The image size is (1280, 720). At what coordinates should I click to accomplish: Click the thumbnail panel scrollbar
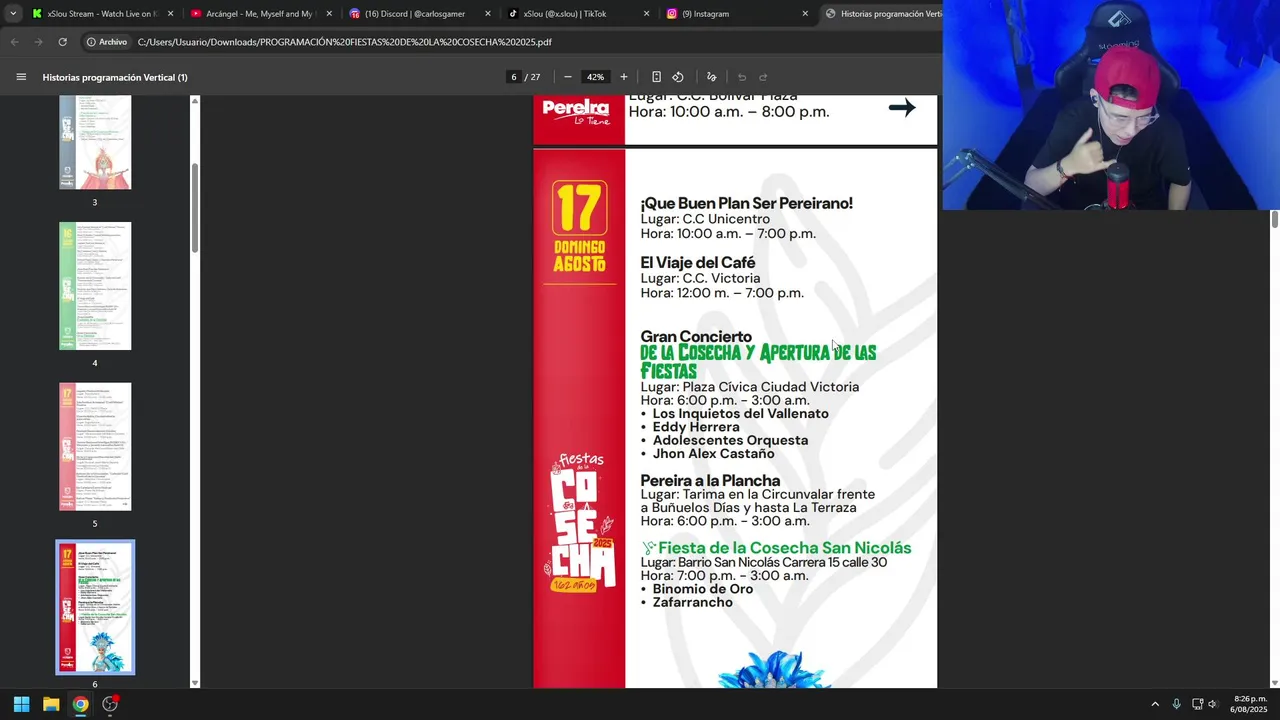[x=195, y=207]
